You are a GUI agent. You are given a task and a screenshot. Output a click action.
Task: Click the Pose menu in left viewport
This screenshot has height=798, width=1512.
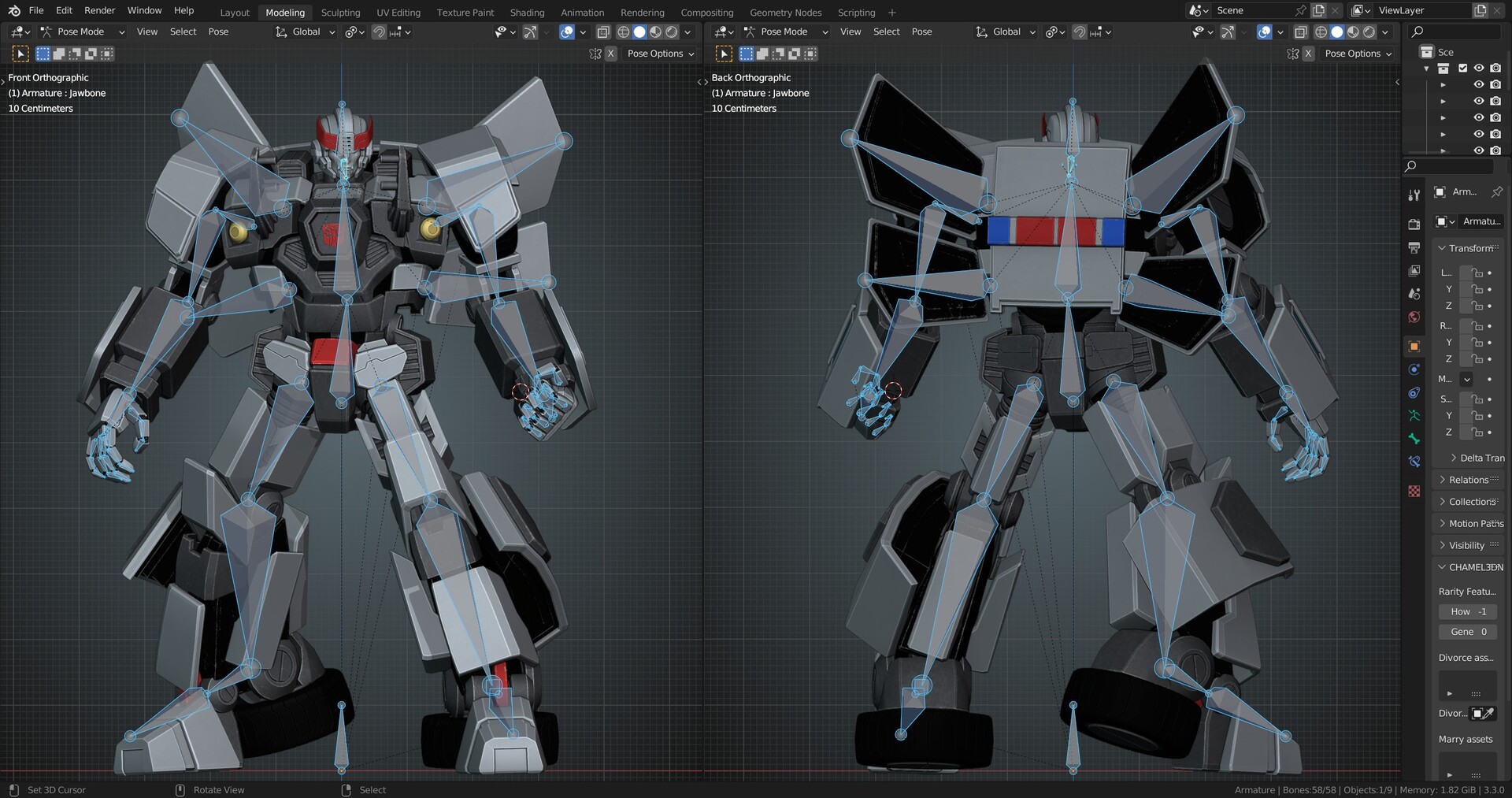[x=218, y=32]
